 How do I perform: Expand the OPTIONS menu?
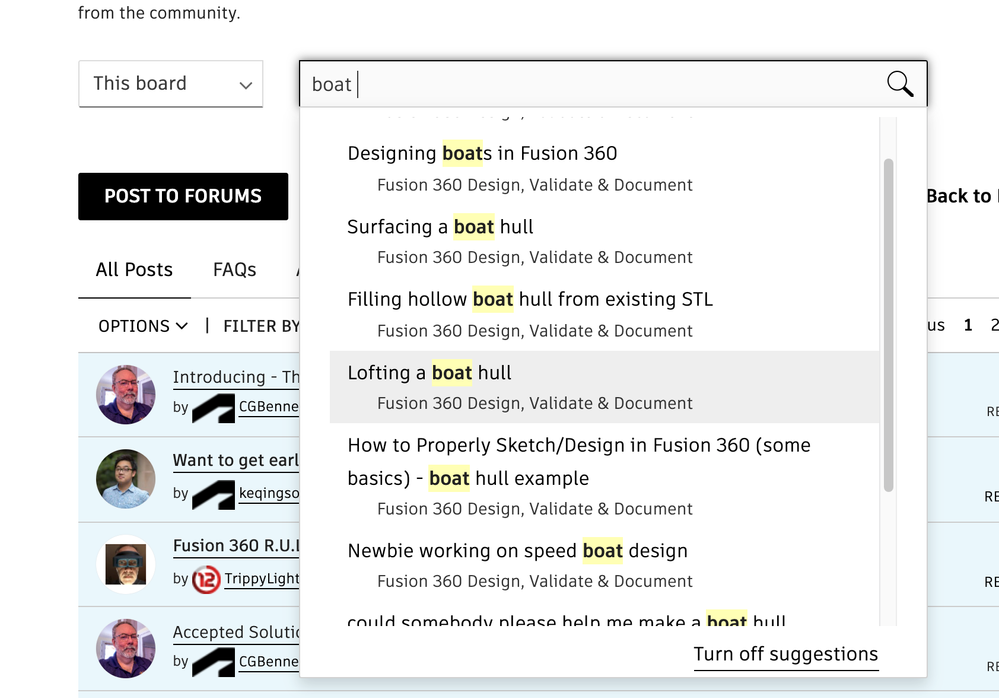tap(143, 326)
